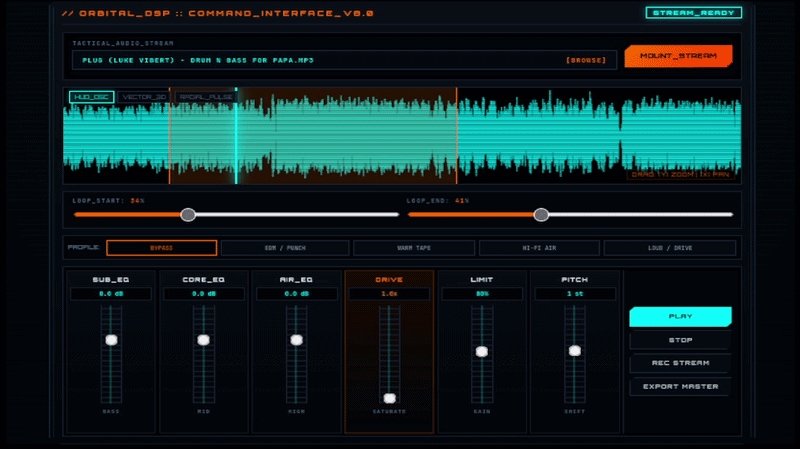Select the HI-FI AIR profile
800x449 pixels.
click(x=539, y=248)
